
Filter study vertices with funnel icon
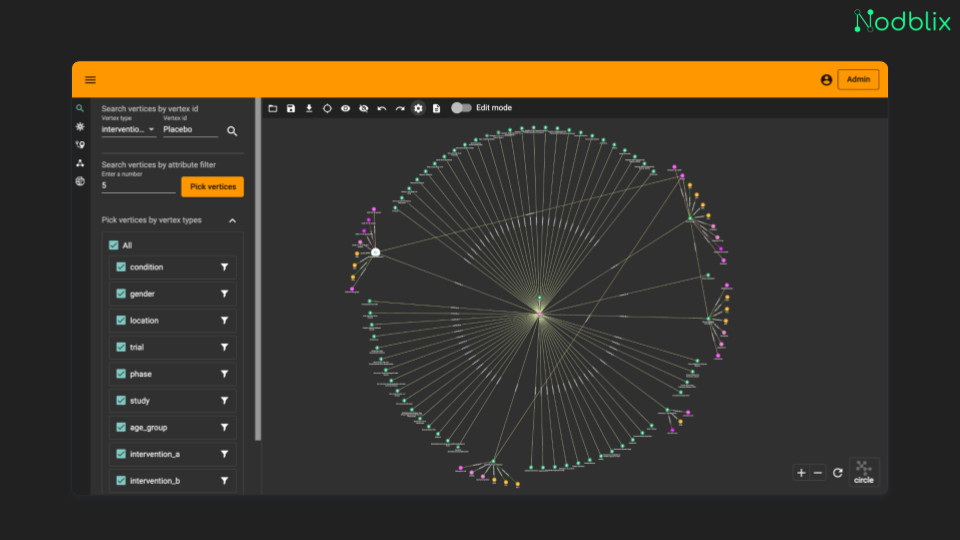[x=225, y=400]
